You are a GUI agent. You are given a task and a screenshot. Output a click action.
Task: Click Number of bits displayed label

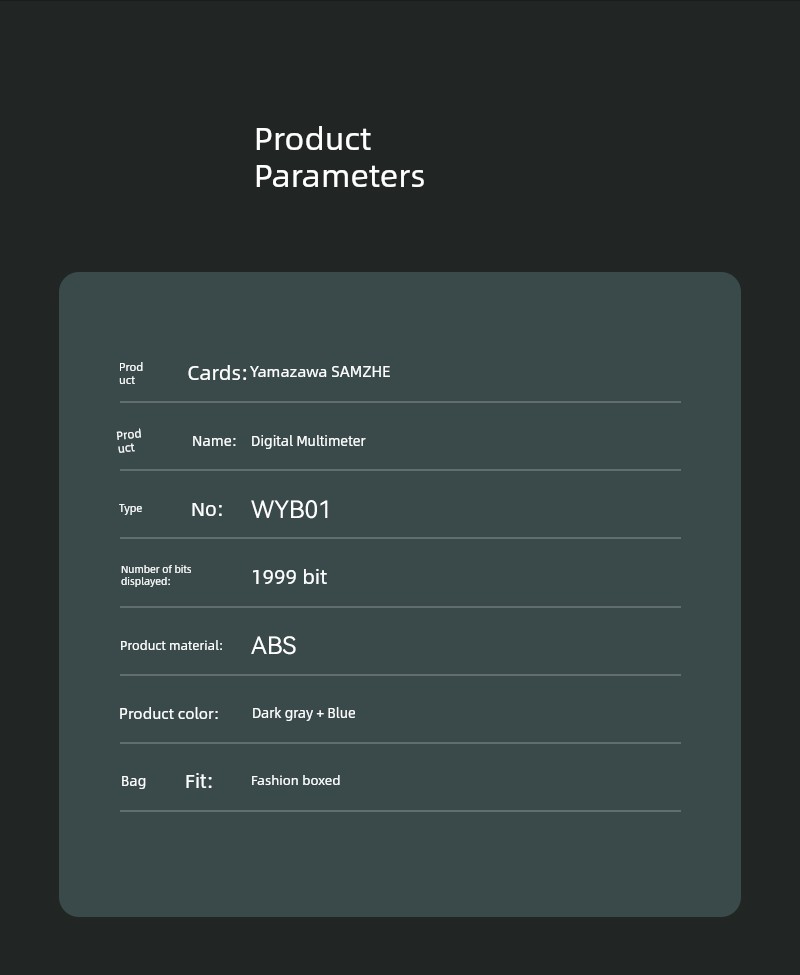coord(156,575)
